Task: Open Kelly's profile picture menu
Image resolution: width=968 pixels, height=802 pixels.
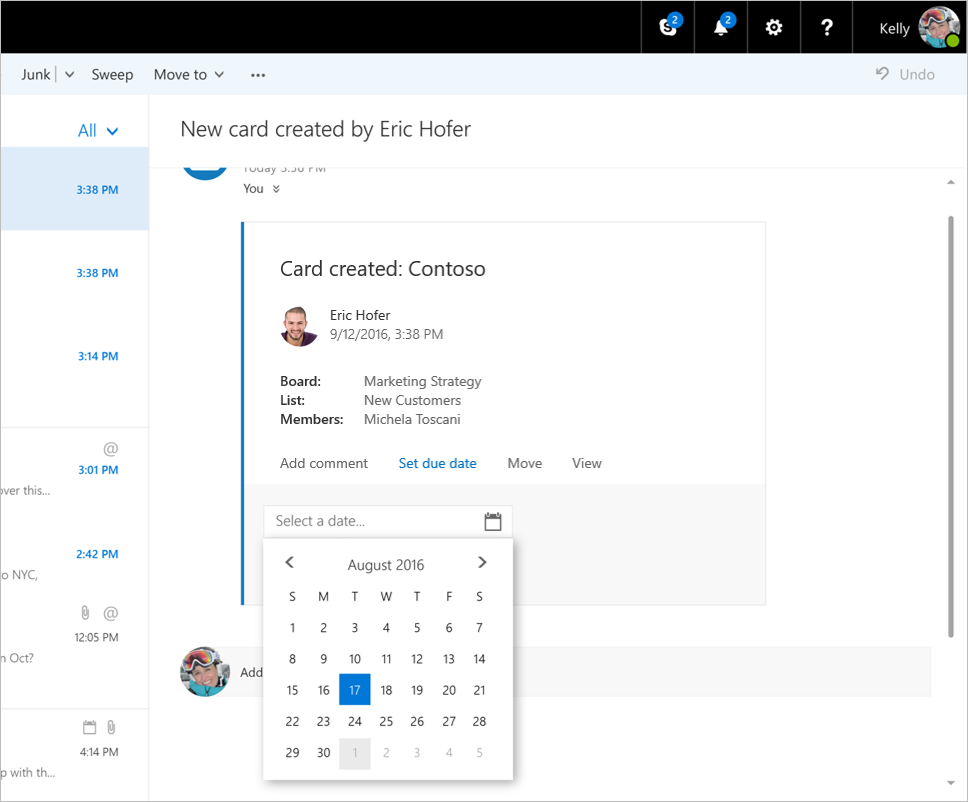Action: pos(939,28)
